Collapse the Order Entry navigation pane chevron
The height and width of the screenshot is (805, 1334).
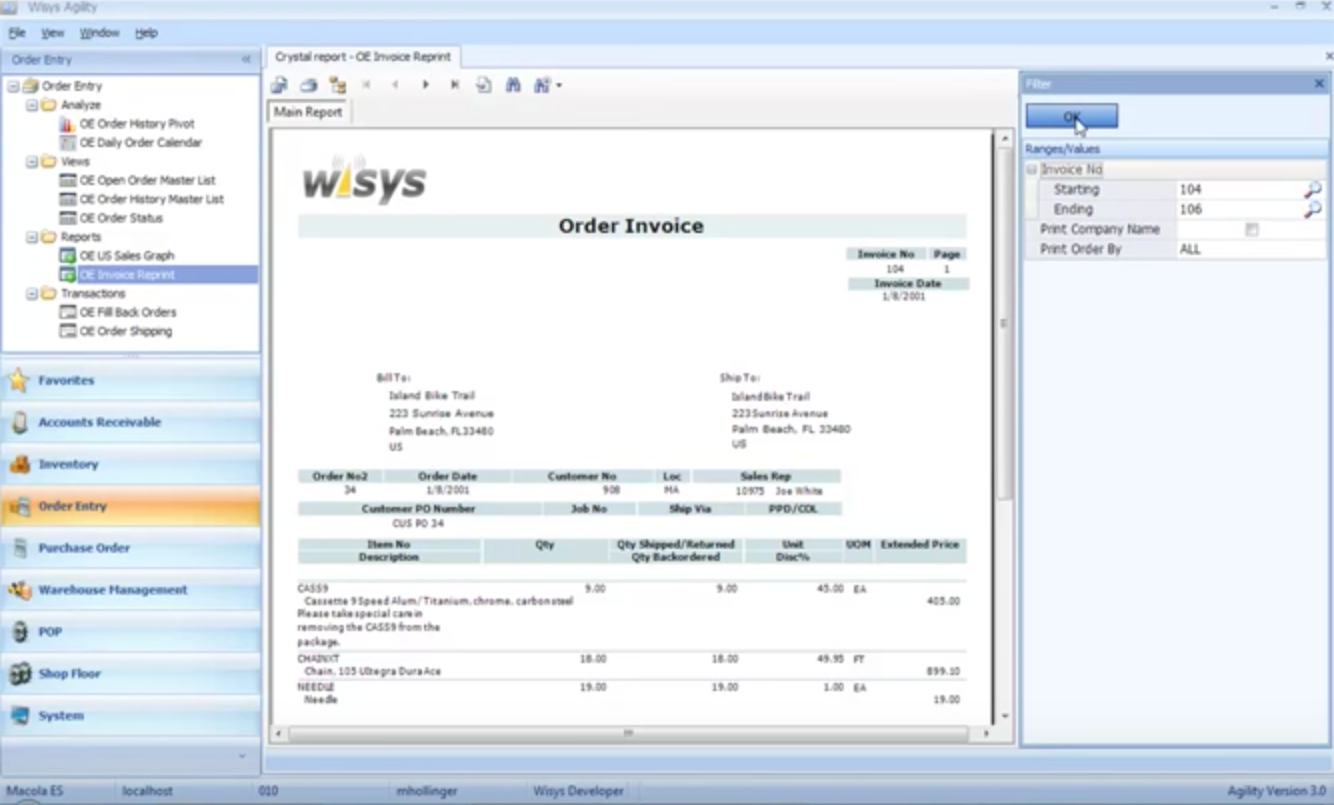point(246,60)
